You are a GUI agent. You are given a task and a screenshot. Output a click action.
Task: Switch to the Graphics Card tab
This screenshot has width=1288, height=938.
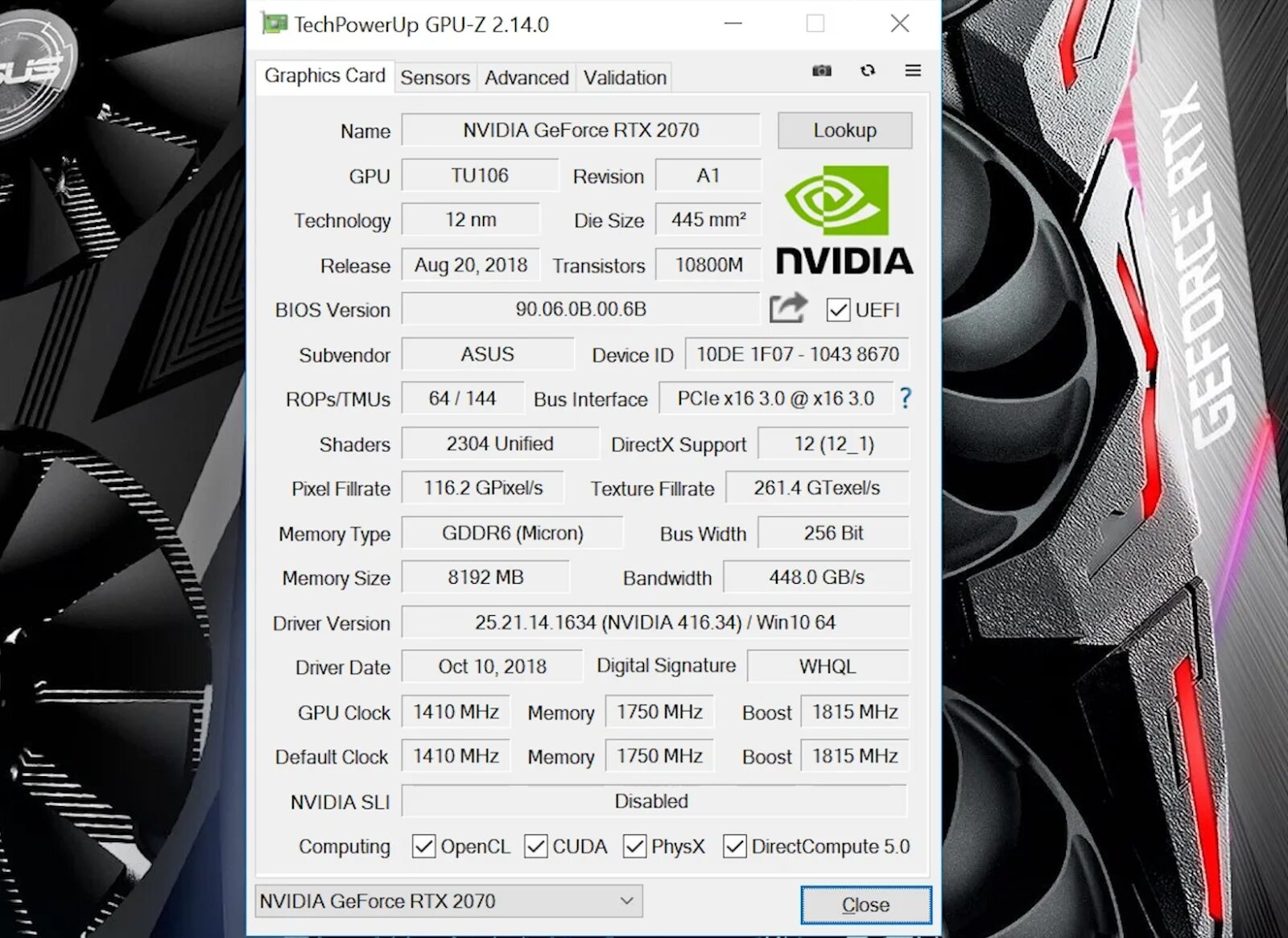(325, 76)
